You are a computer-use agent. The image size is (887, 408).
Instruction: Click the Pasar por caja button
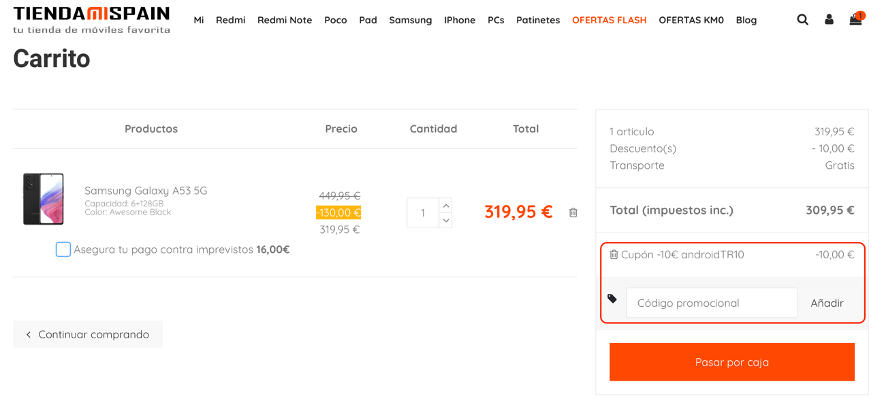pyautogui.click(x=732, y=362)
